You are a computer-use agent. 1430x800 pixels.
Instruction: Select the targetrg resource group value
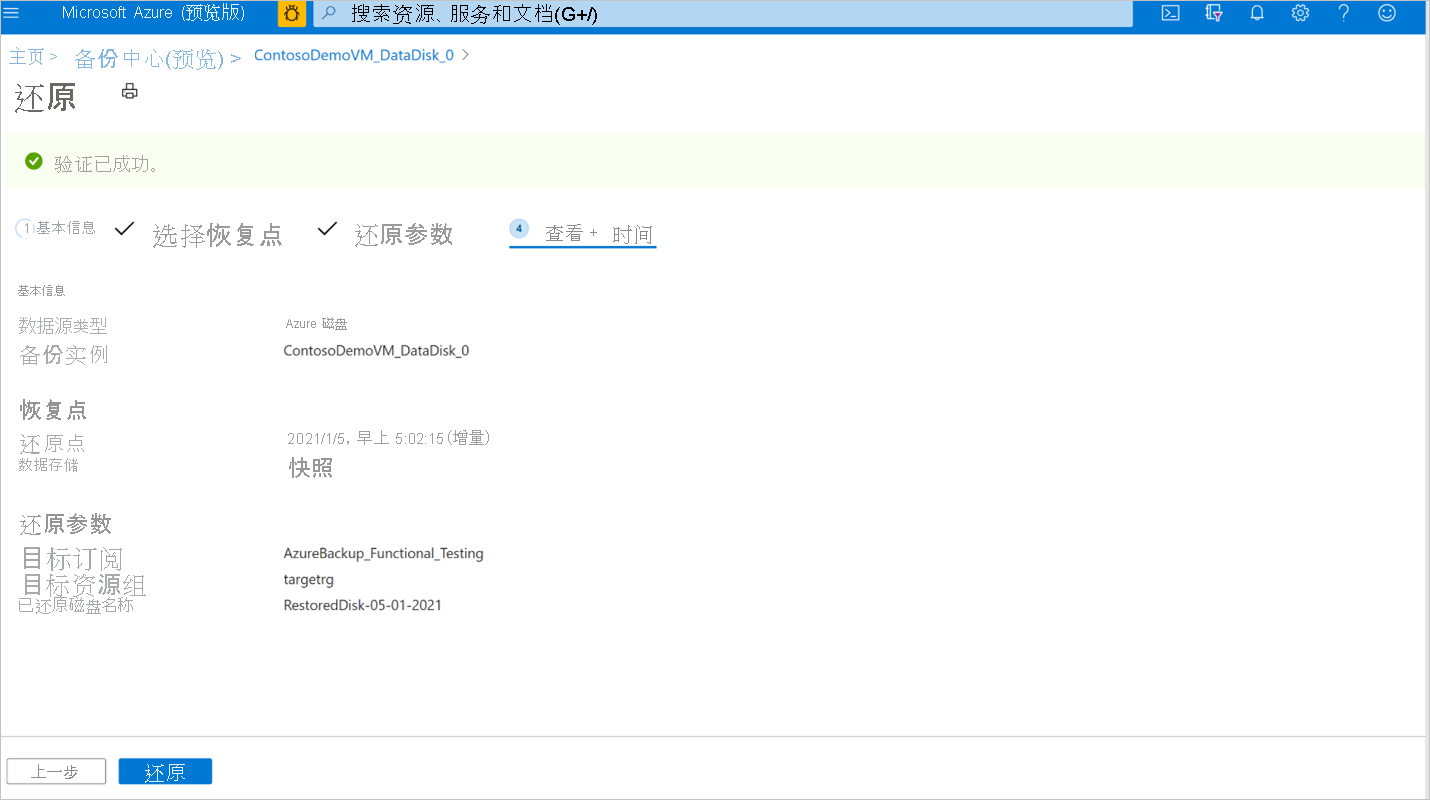coord(309,580)
